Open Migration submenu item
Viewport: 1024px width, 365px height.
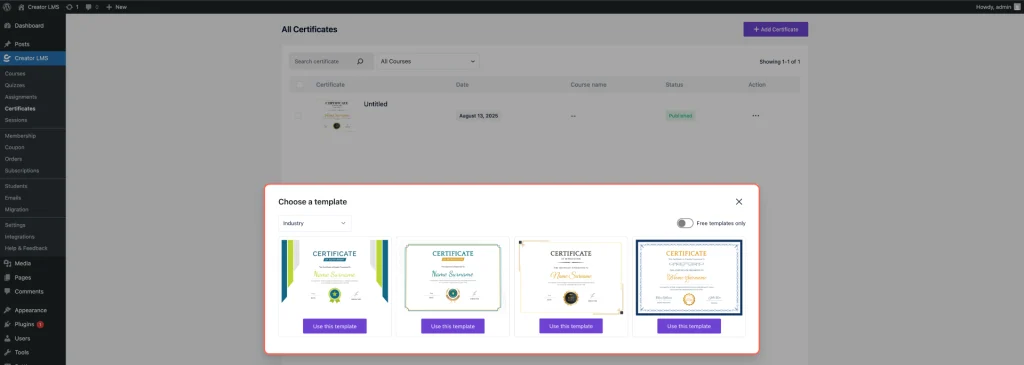(17, 210)
